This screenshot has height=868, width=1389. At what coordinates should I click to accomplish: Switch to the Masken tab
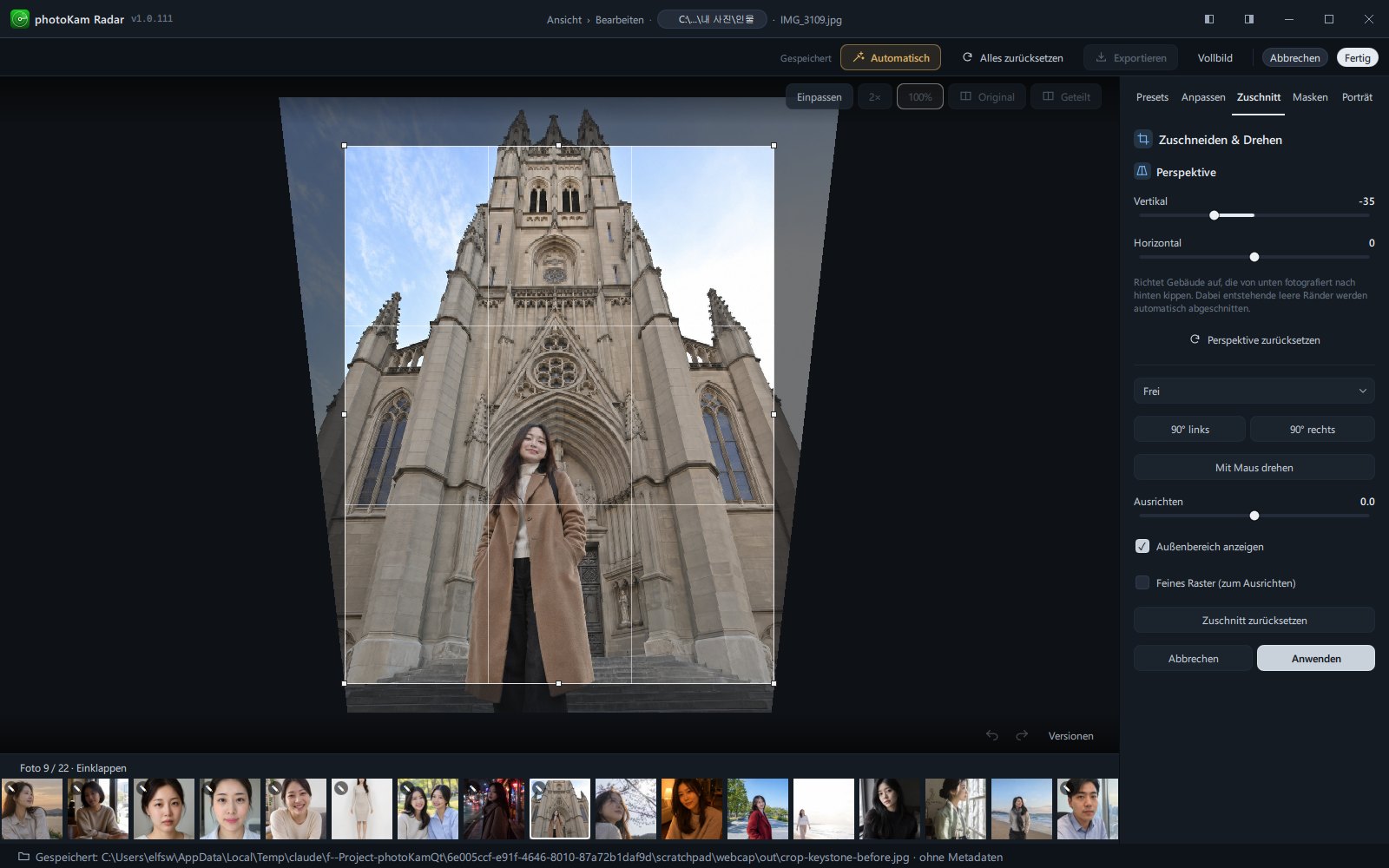[1310, 97]
